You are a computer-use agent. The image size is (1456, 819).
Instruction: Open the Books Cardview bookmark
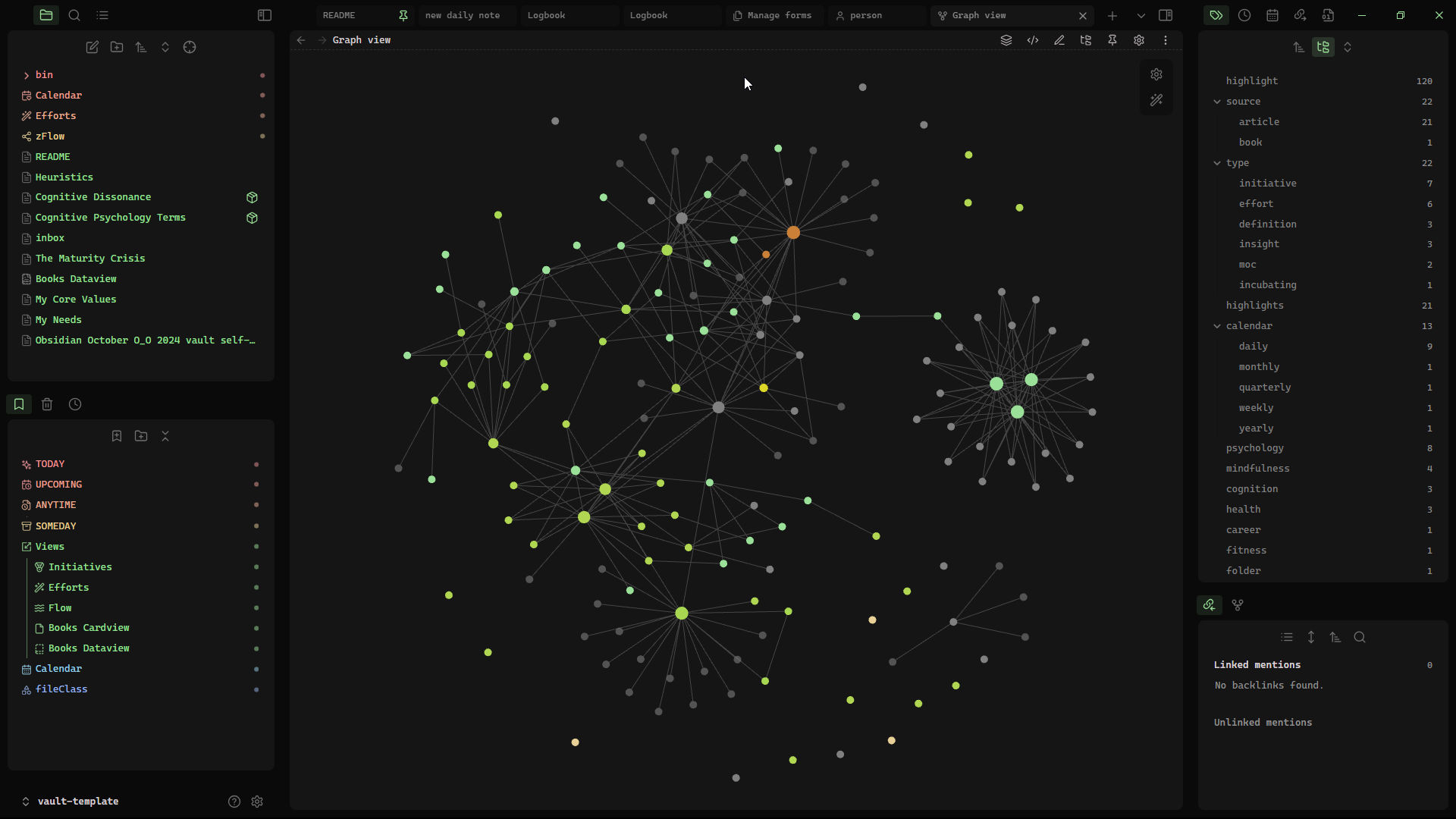point(89,628)
